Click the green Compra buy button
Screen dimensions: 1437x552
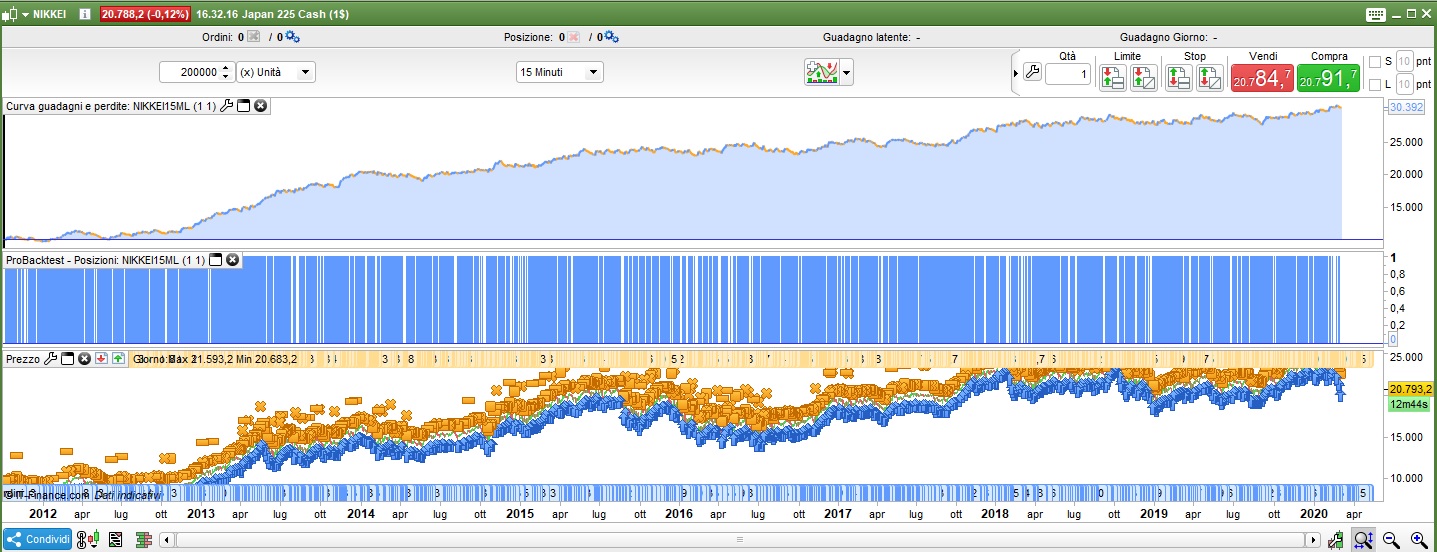pos(1329,77)
